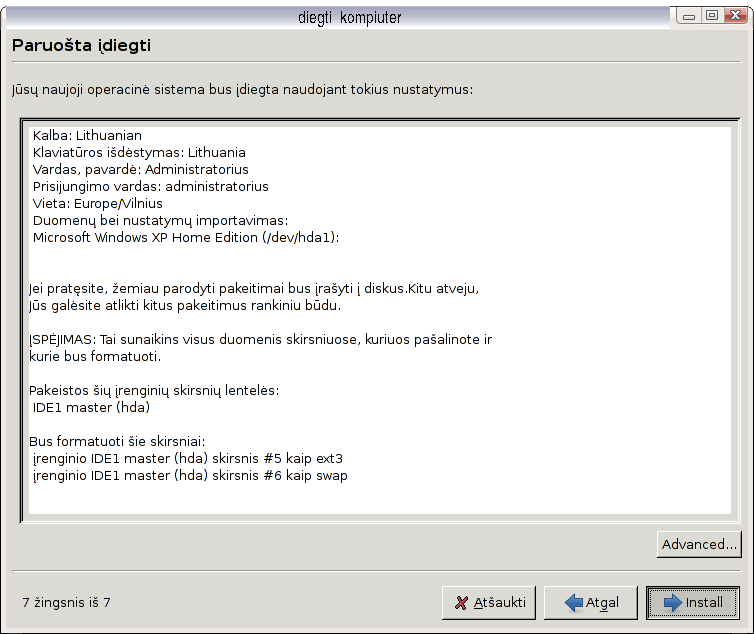Cancel installation with Atšaukti
754x634 pixels.
(x=490, y=603)
